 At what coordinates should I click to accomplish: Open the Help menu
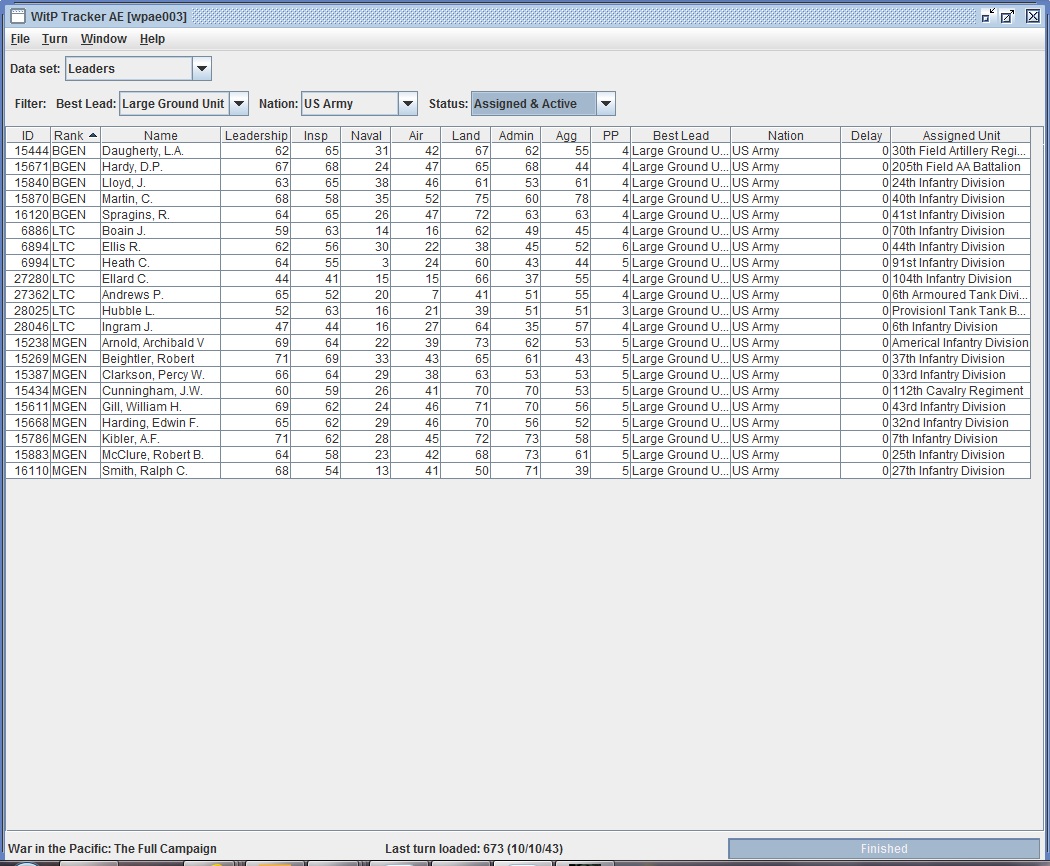click(152, 39)
